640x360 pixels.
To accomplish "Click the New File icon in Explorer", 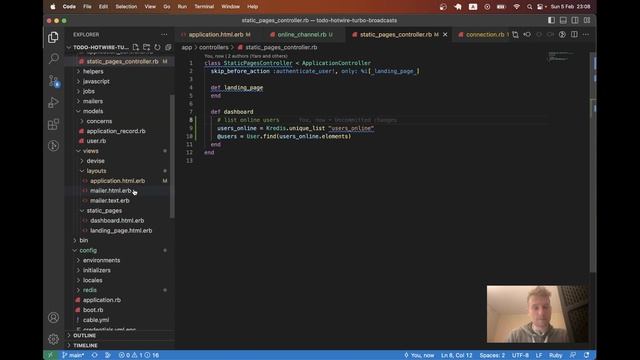I will (x=136, y=47).
